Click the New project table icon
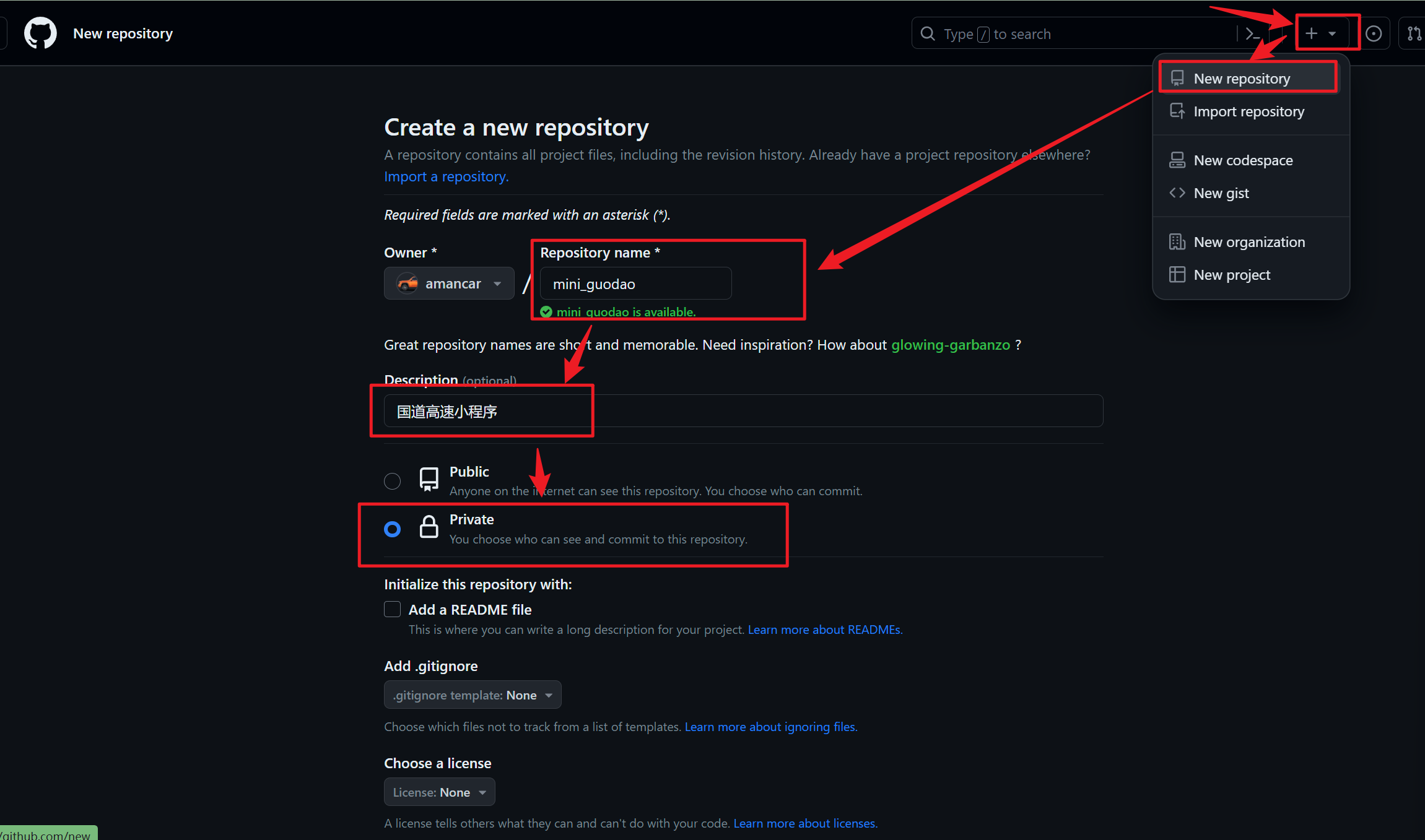Viewport: 1425px width, 840px height. [1177, 275]
